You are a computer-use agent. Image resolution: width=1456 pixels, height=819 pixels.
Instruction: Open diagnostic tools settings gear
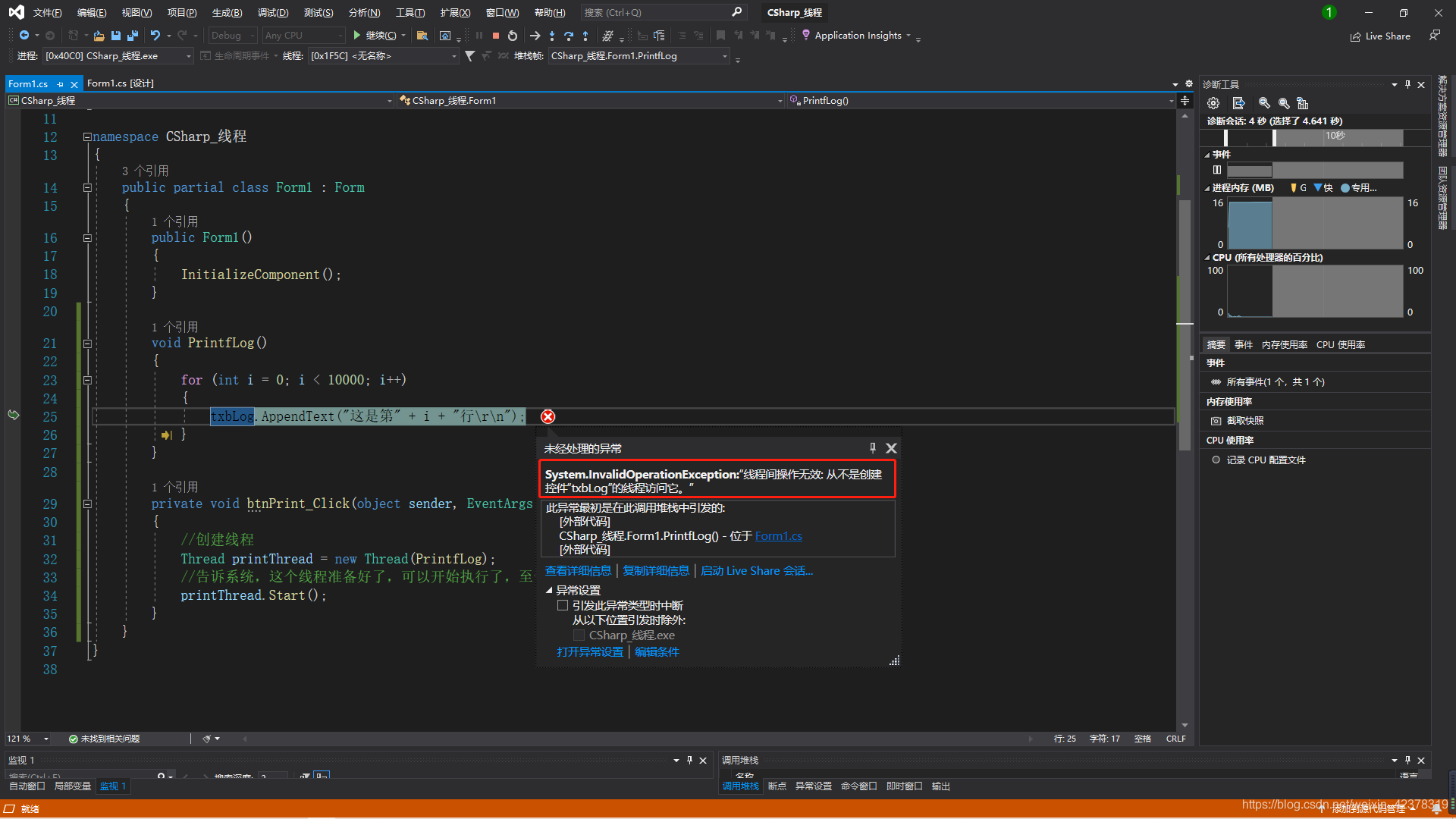tap(1213, 103)
